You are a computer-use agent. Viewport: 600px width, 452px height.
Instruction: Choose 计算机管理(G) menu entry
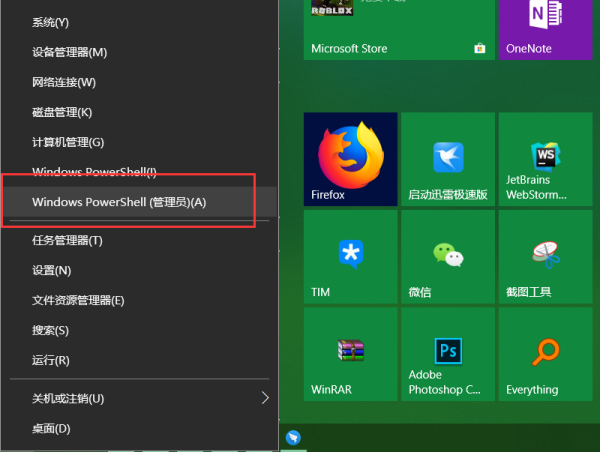[139, 142]
